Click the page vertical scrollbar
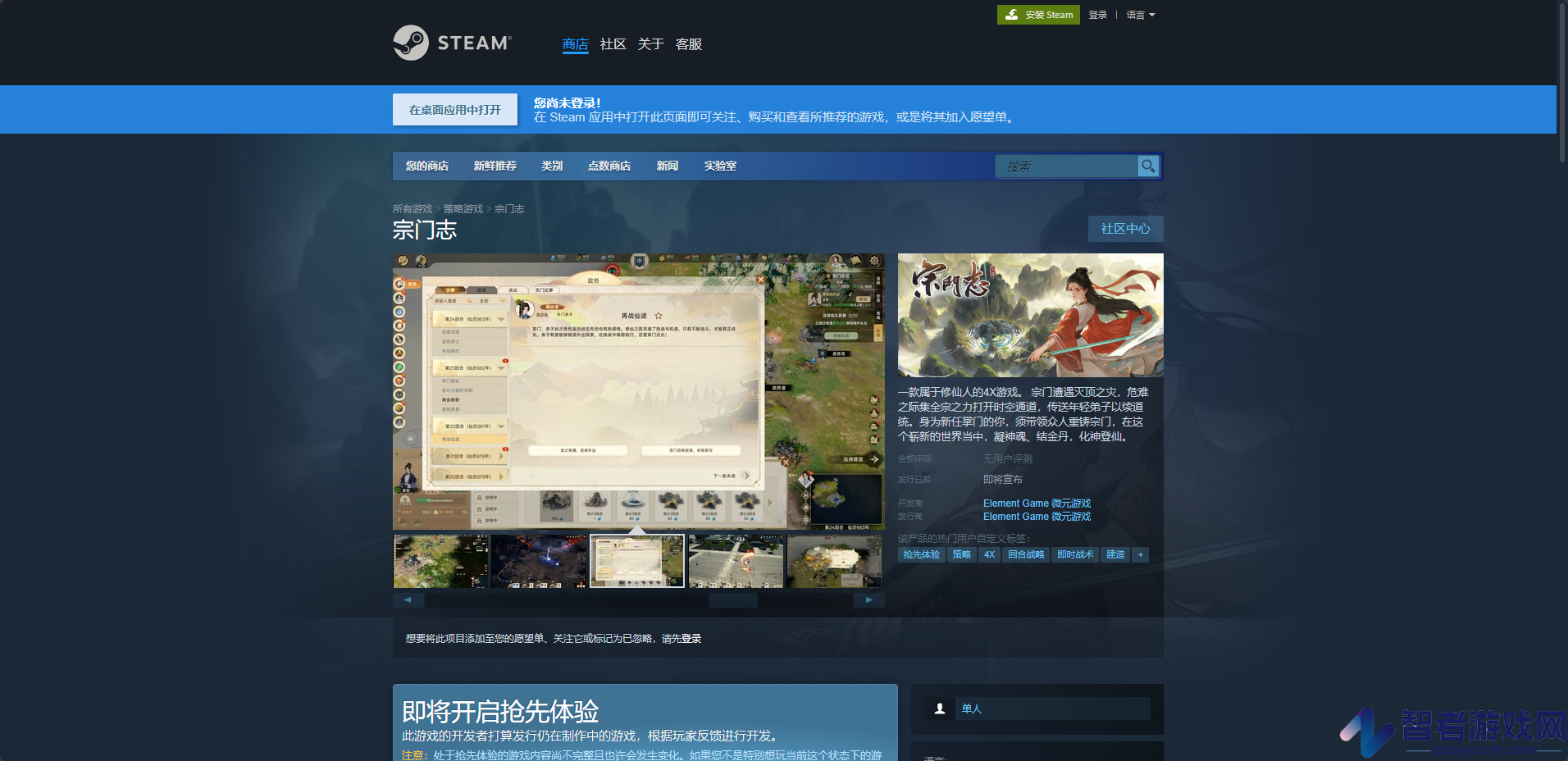 point(1562,82)
